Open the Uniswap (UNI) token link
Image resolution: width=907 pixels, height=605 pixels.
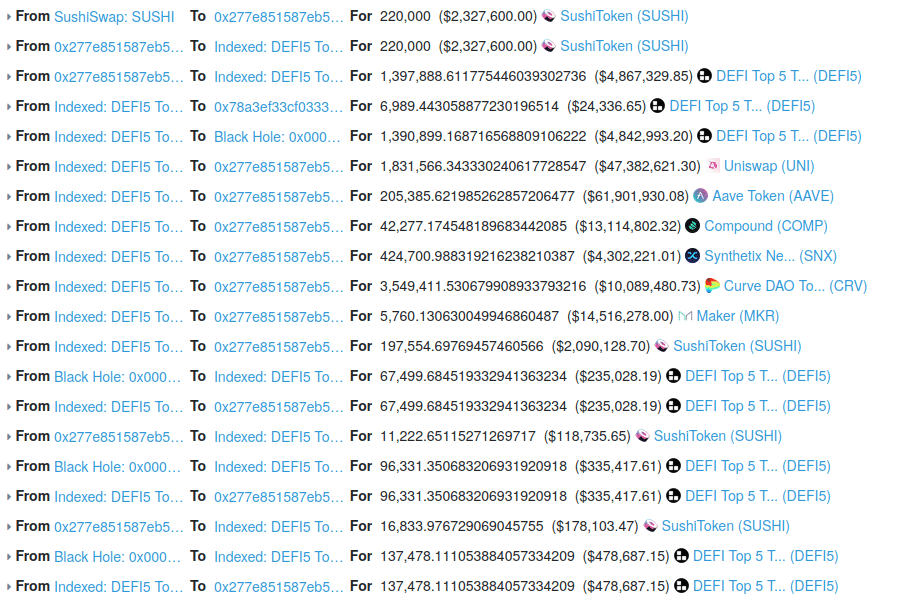pyautogui.click(x=769, y=166)
